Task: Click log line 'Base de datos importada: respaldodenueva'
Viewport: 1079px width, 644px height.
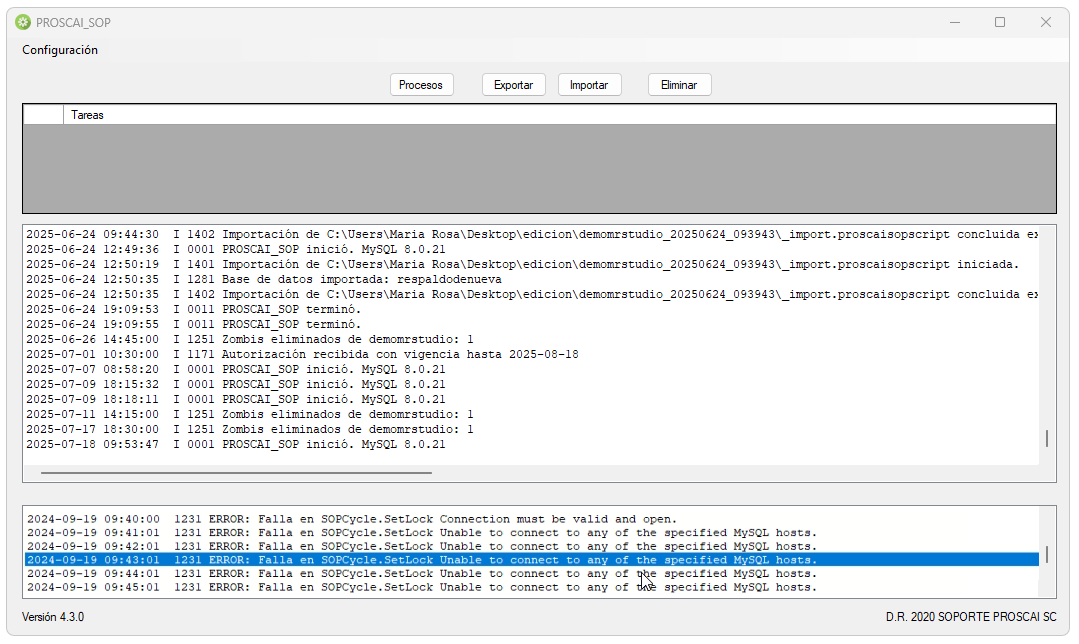Action: tap(264, 279)
